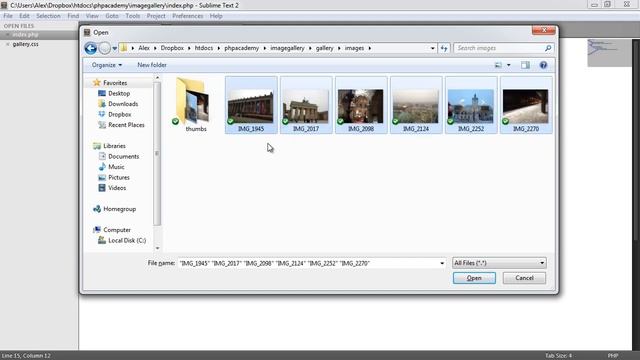
Task: Change view using the view icon
Action: [x=498, y=65]
